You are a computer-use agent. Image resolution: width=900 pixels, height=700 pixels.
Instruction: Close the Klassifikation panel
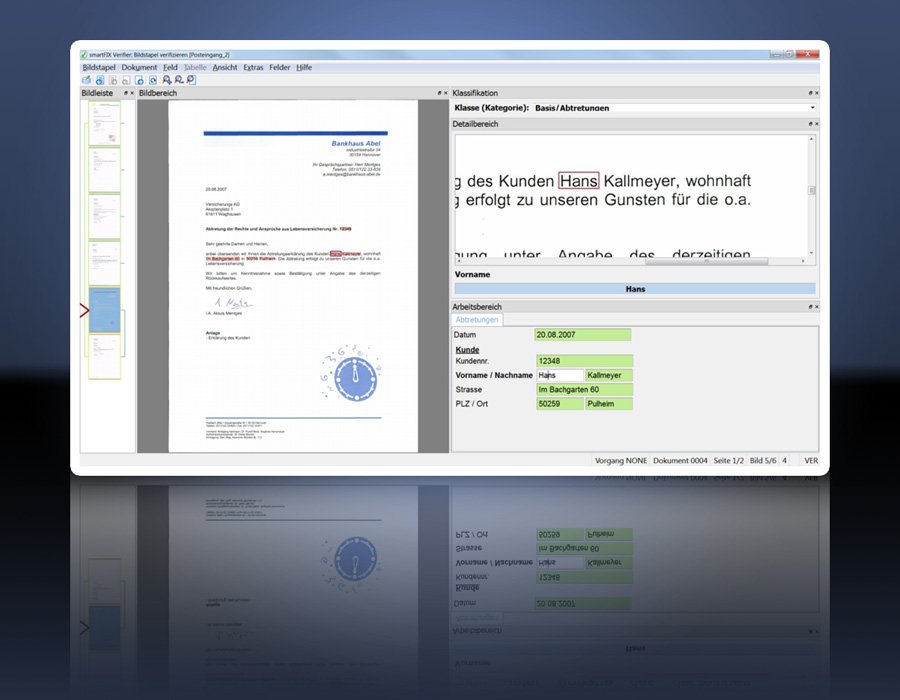817,93
